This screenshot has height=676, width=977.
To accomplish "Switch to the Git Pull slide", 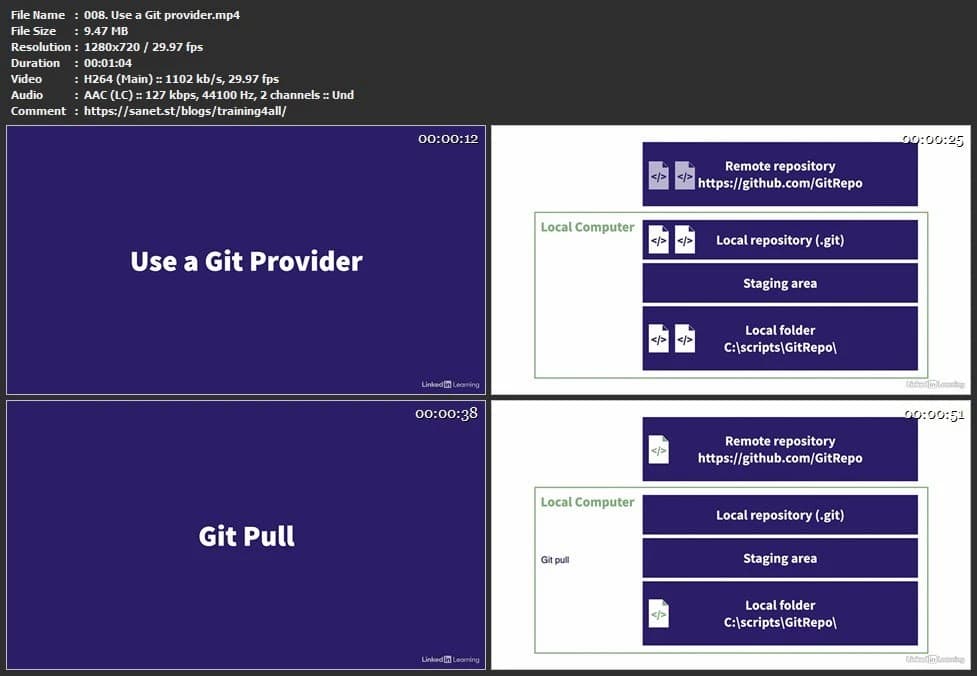I will click(245, 536).
